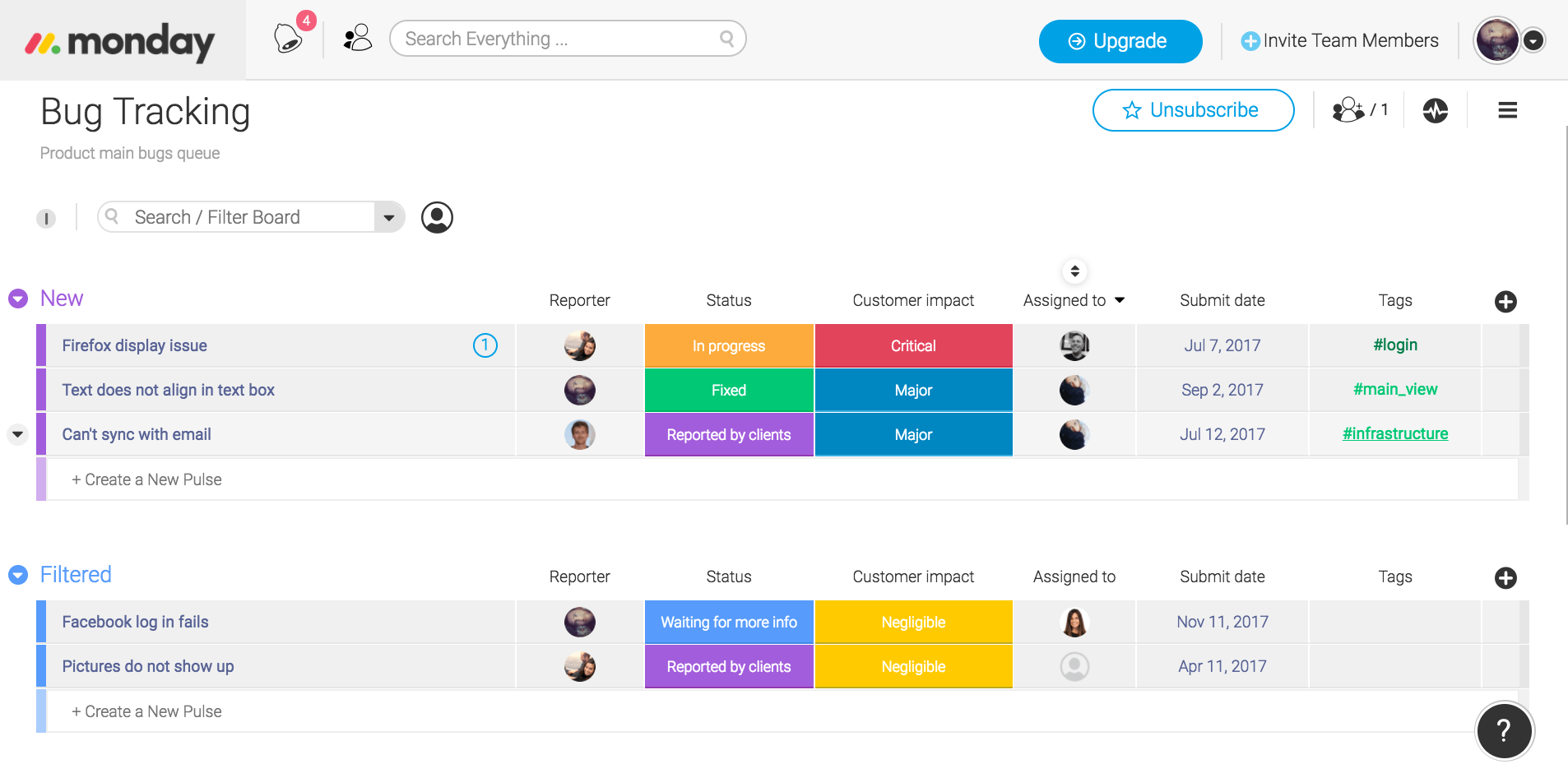Open updates bubble for Firefox display issue

click(x=485, y=345)
